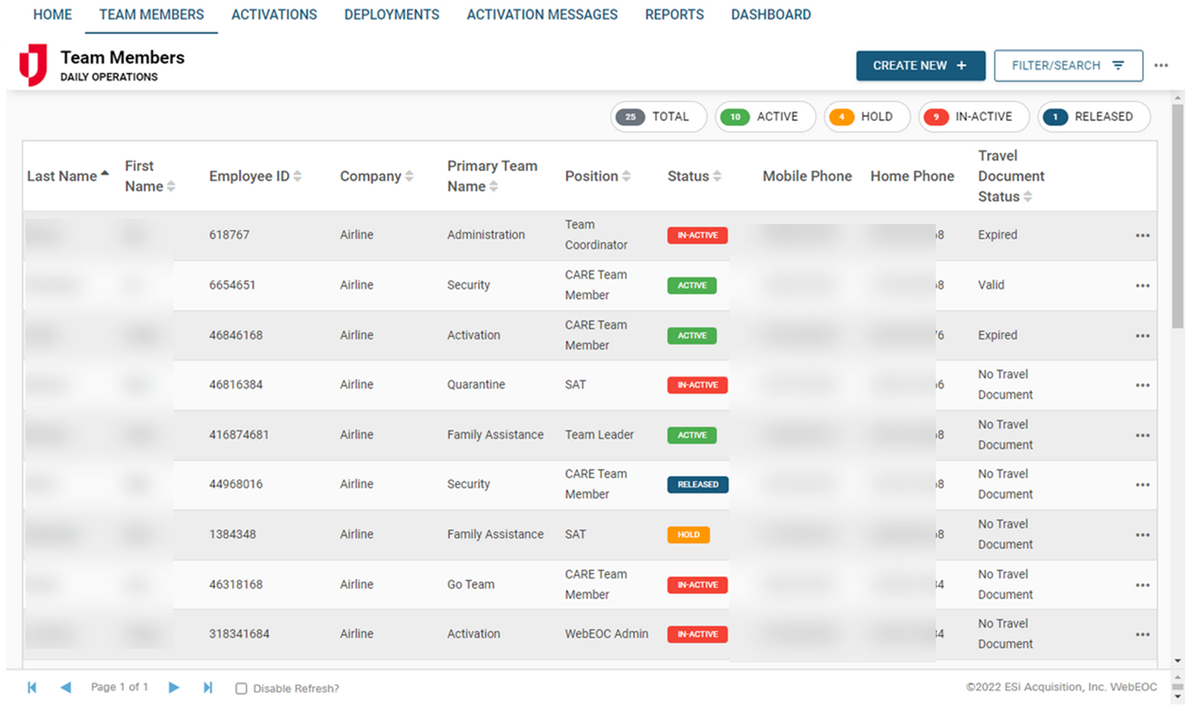
Task: Go to next page arrow
Action: pos(174,688)
